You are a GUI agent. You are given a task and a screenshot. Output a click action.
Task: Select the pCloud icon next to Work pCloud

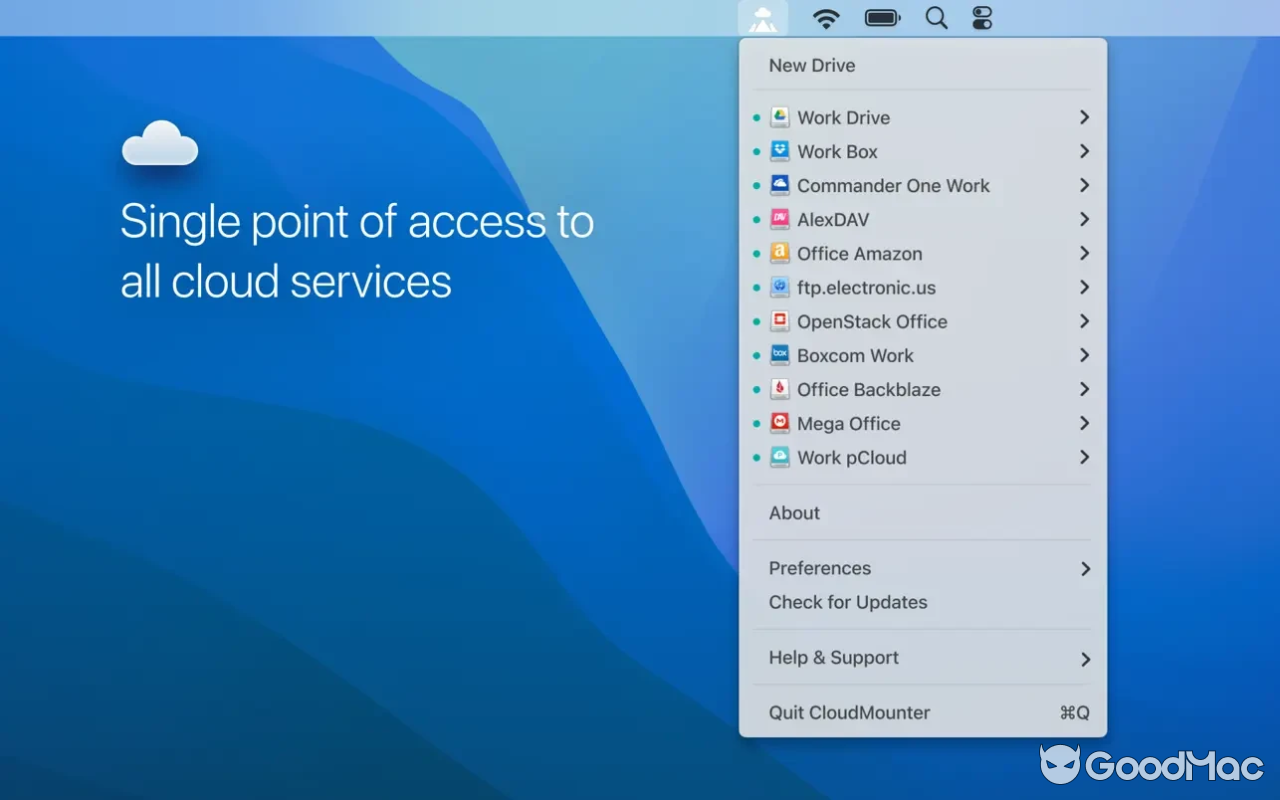(x=780, y=457)
